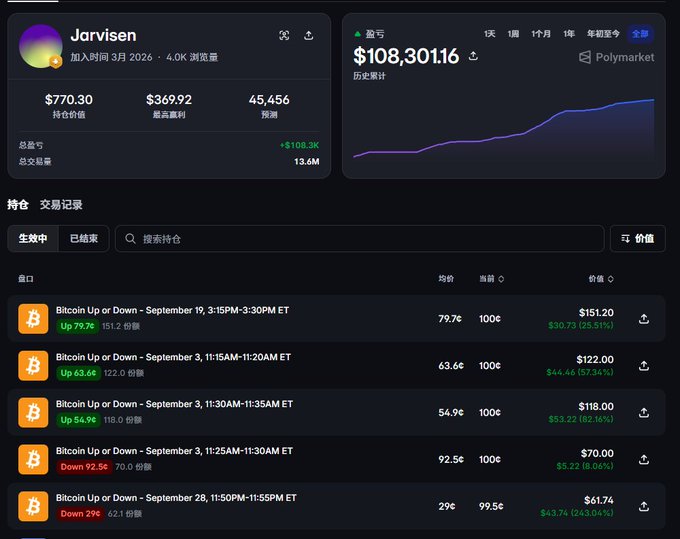Click the Jarvisen username
The width and height of the screenshot is (680, 539).
coord(103,35)
